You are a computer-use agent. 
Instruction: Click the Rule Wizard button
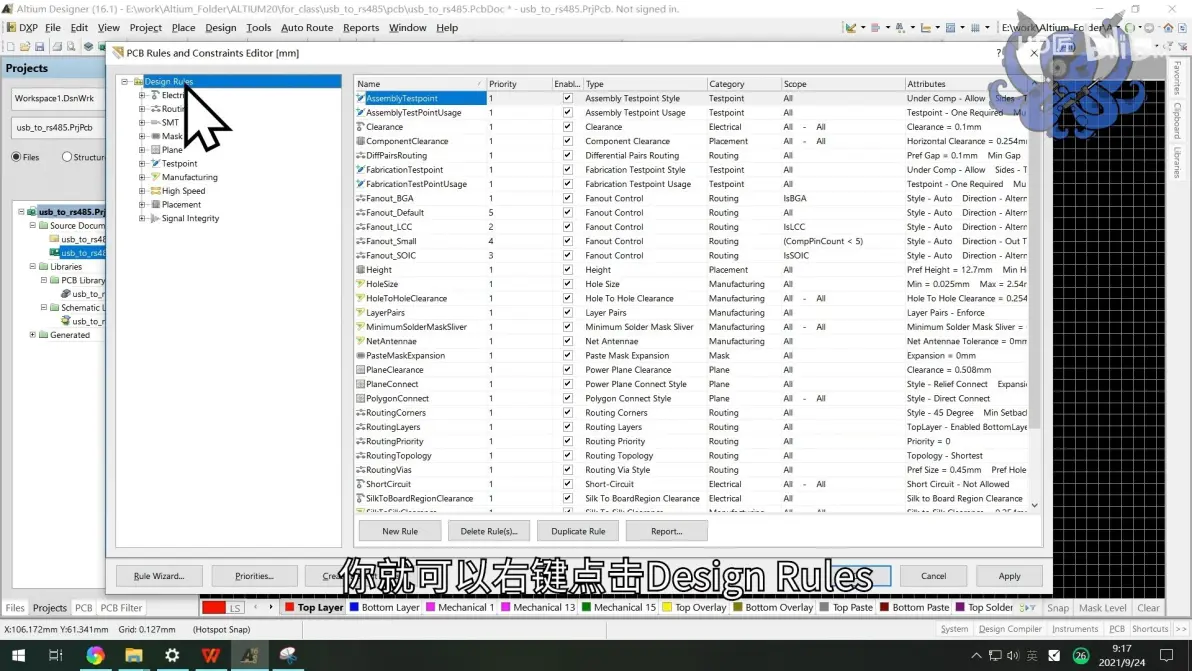pos(159,576)
